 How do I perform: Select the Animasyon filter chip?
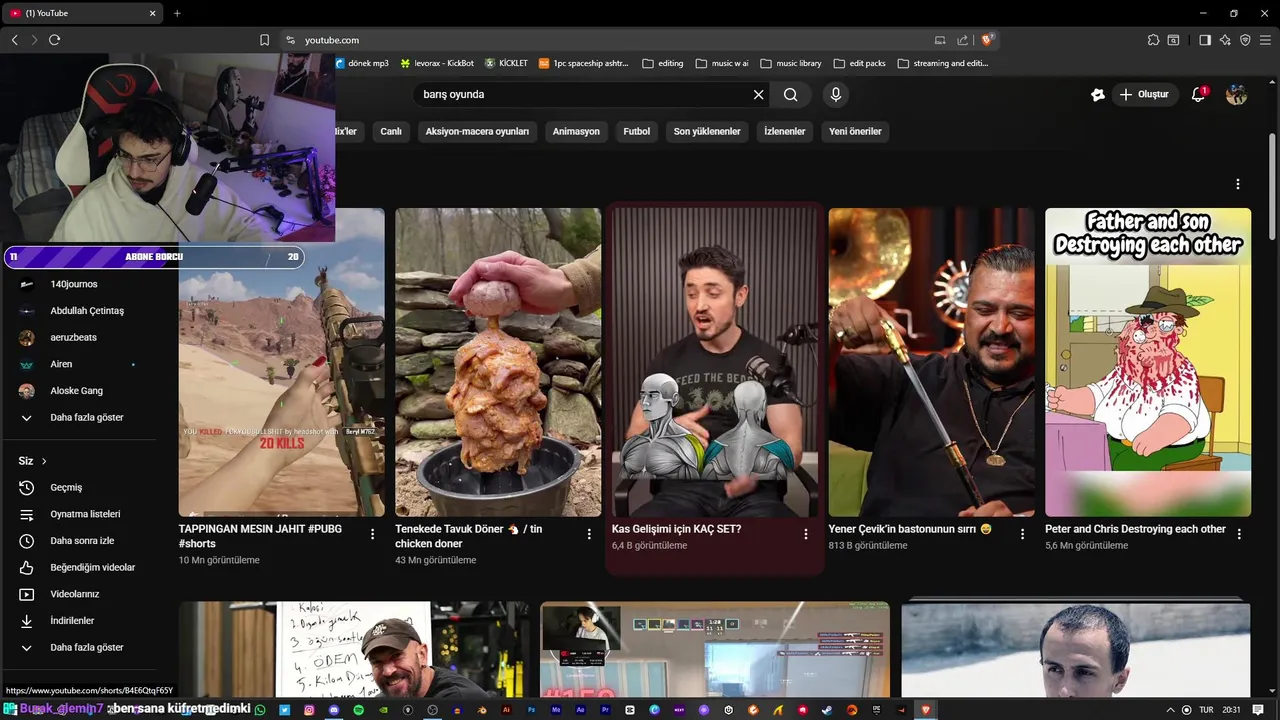point(576,131)
